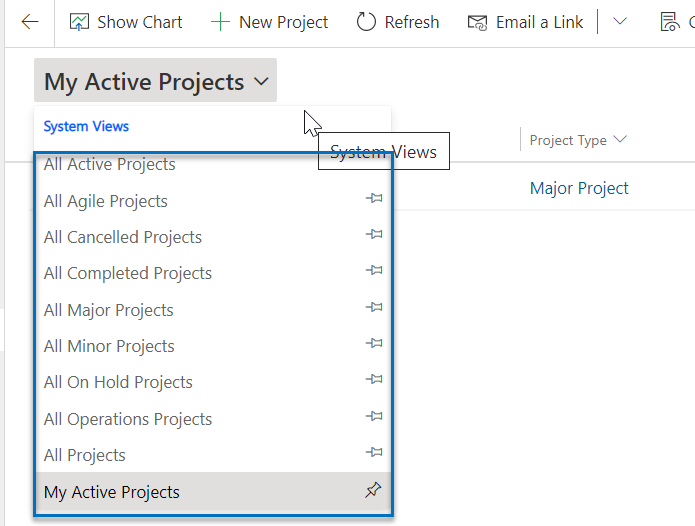Open Show Chart from the toolbar
This screenshot has width=695, height=526.
pos(126,22)
